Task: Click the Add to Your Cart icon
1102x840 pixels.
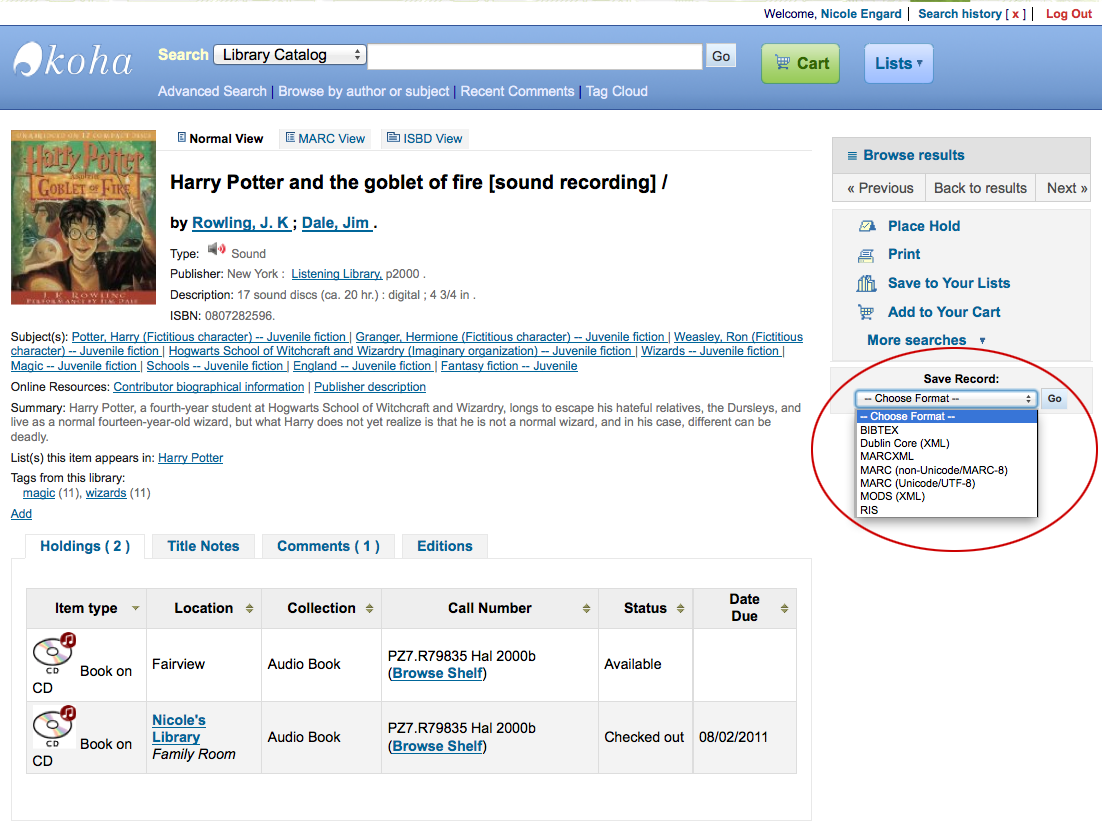Action: (x=867, y=312)
